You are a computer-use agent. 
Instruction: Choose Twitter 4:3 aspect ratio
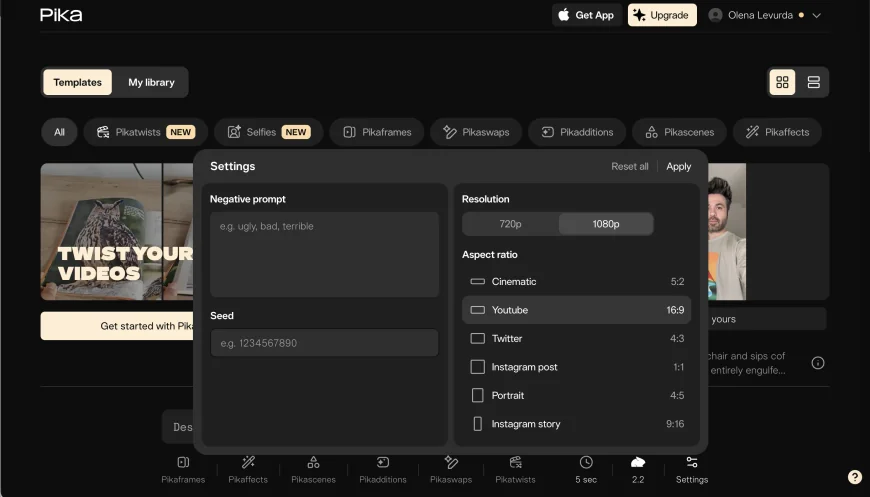pos(576,338)
